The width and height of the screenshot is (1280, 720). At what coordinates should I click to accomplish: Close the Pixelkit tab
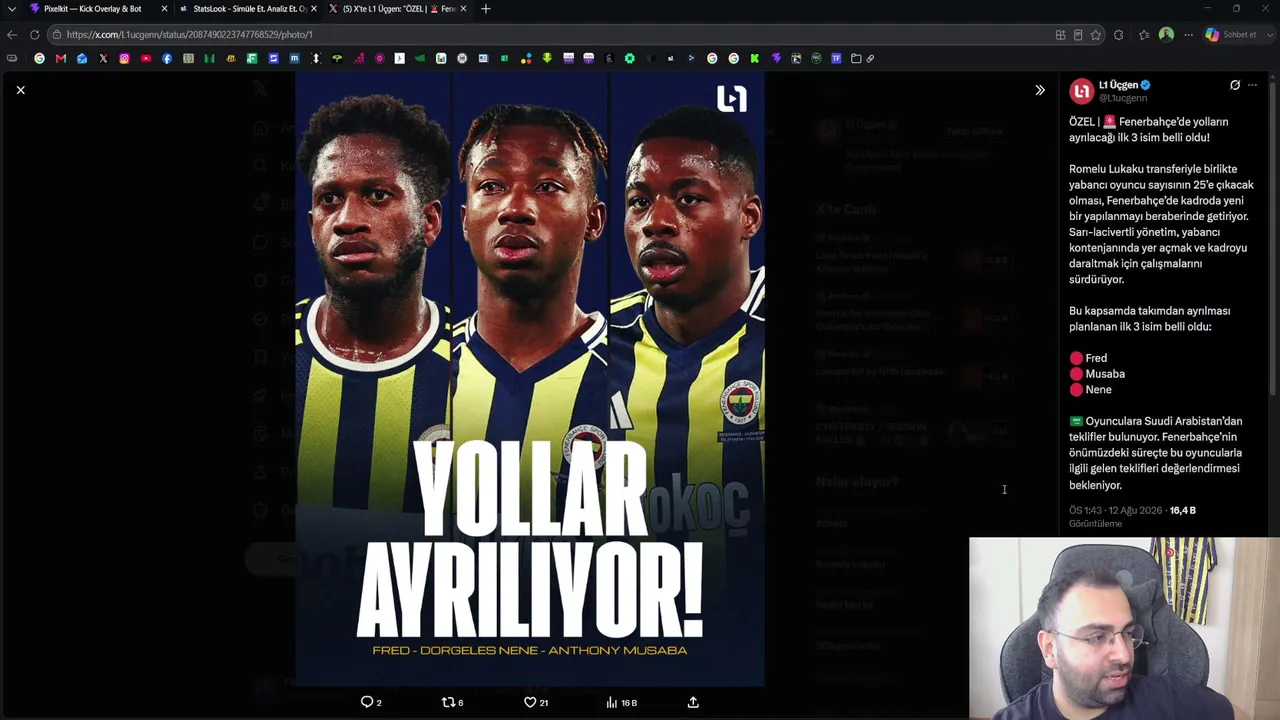point(164,9)
